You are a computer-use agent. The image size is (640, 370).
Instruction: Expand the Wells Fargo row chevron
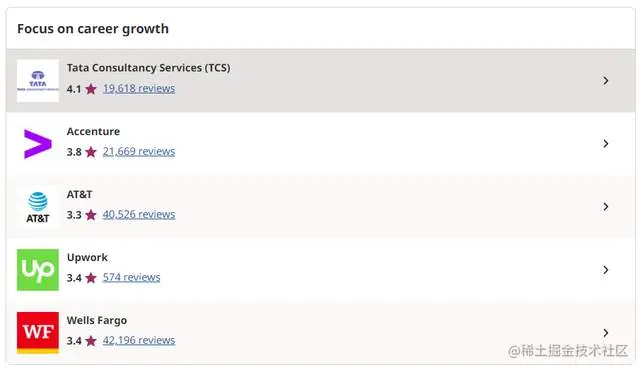(606, 333)
